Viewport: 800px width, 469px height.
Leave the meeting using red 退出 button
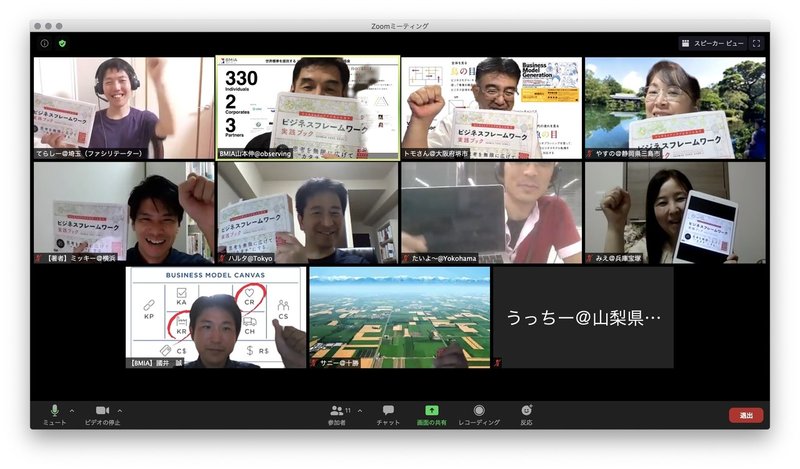(x=746, y=415)
